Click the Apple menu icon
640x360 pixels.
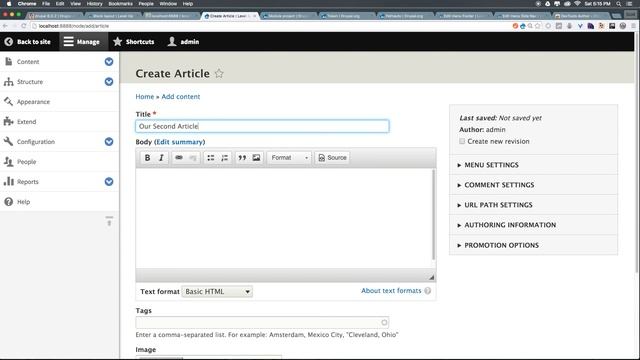[x=9, y=4]
